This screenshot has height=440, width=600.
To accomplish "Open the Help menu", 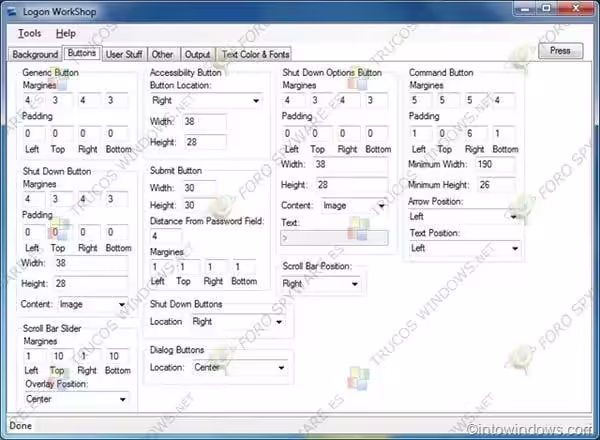I will click(66, 34).
